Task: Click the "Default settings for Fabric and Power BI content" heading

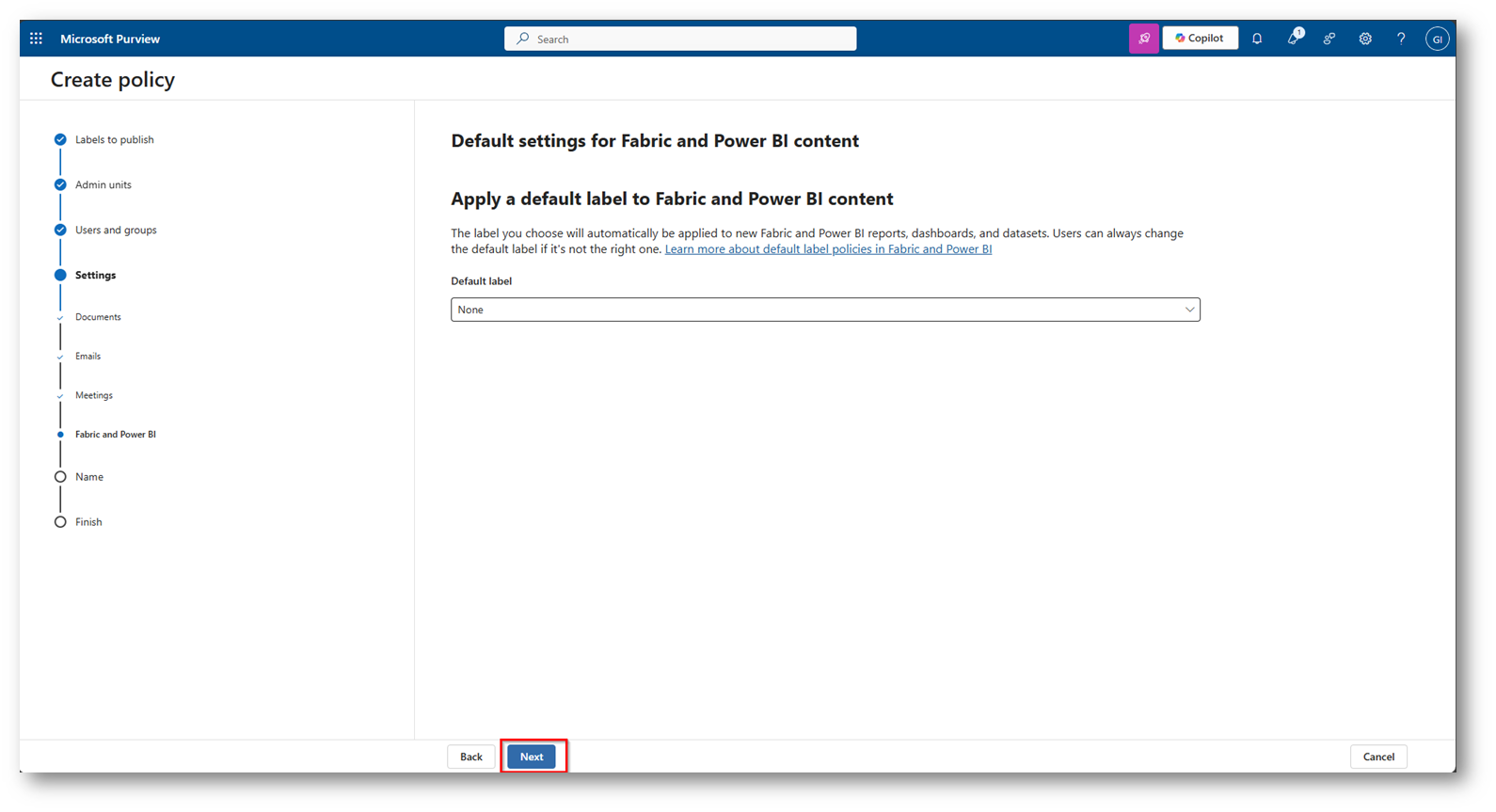Action: (x=655, y=141)
